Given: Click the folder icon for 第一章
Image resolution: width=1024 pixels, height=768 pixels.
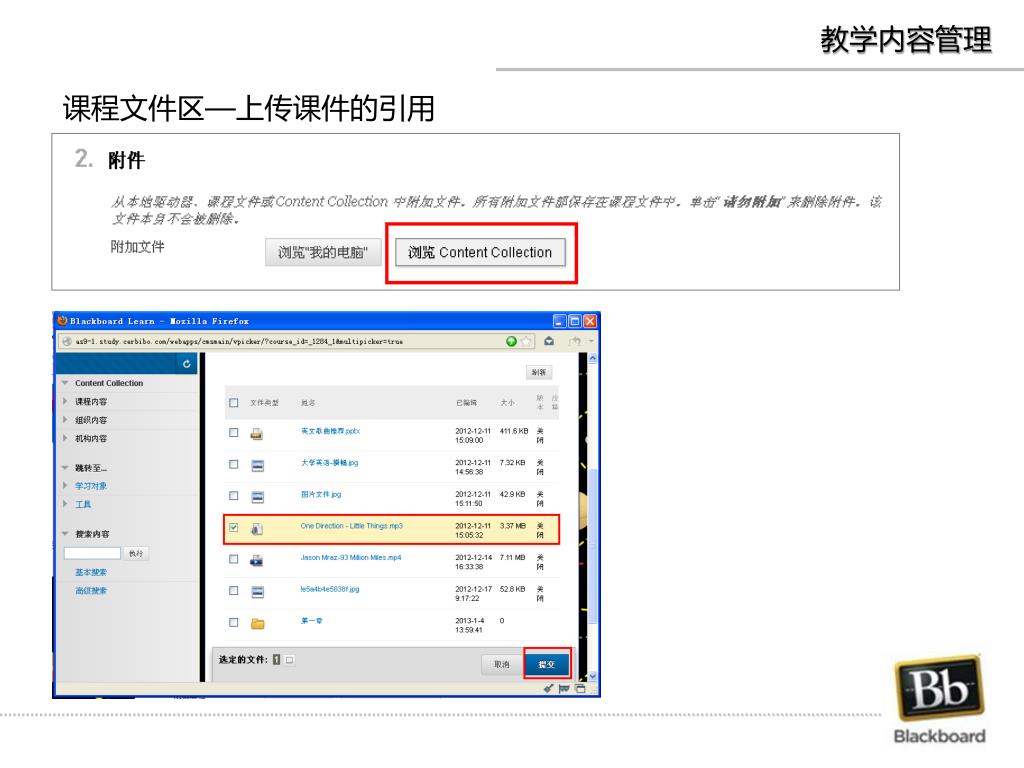Looking at the screenshot, I should tap(258, 624).
